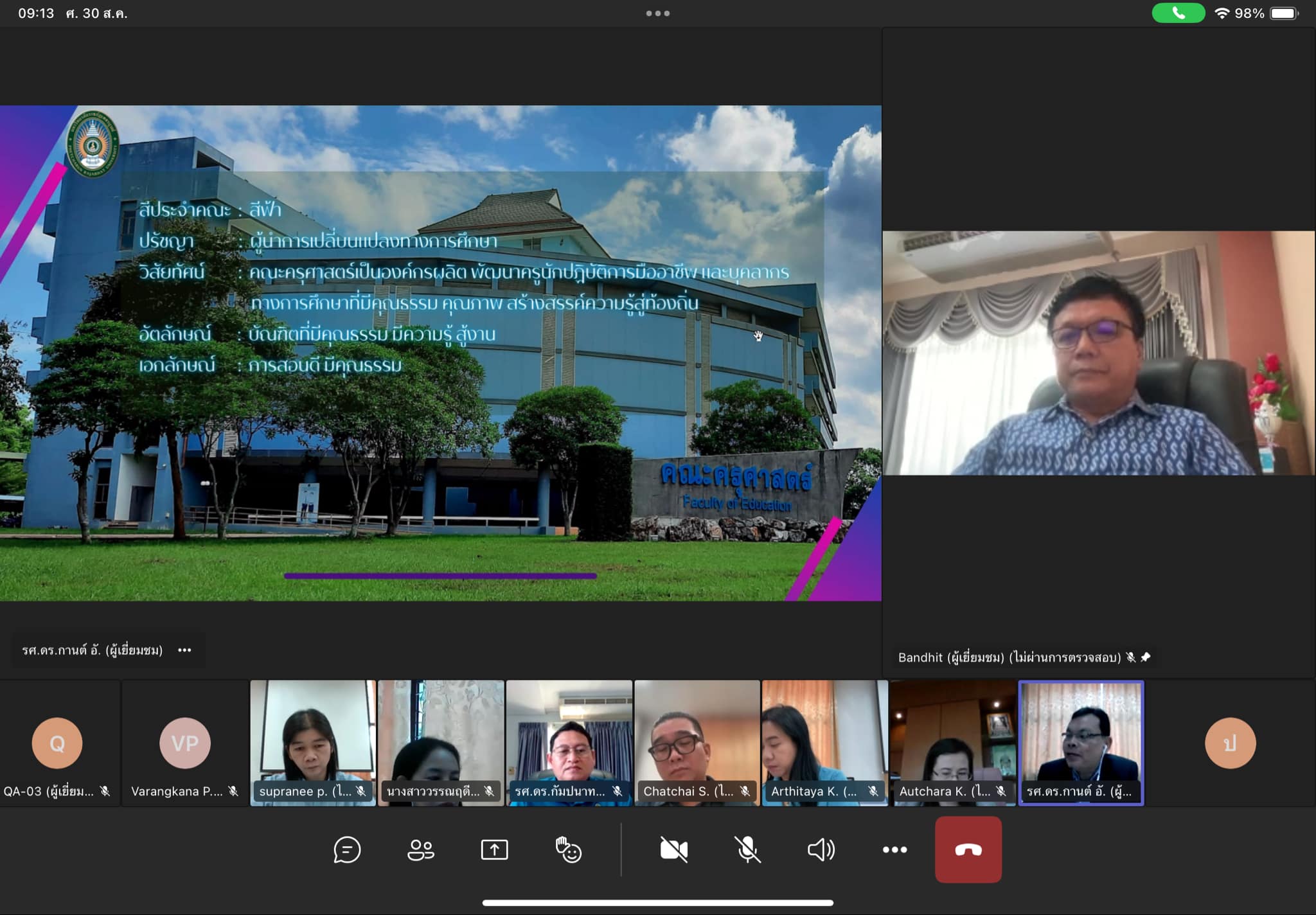Select Arthitaya K. video tile
This screenshot has width=1316, height=915.
824,739
